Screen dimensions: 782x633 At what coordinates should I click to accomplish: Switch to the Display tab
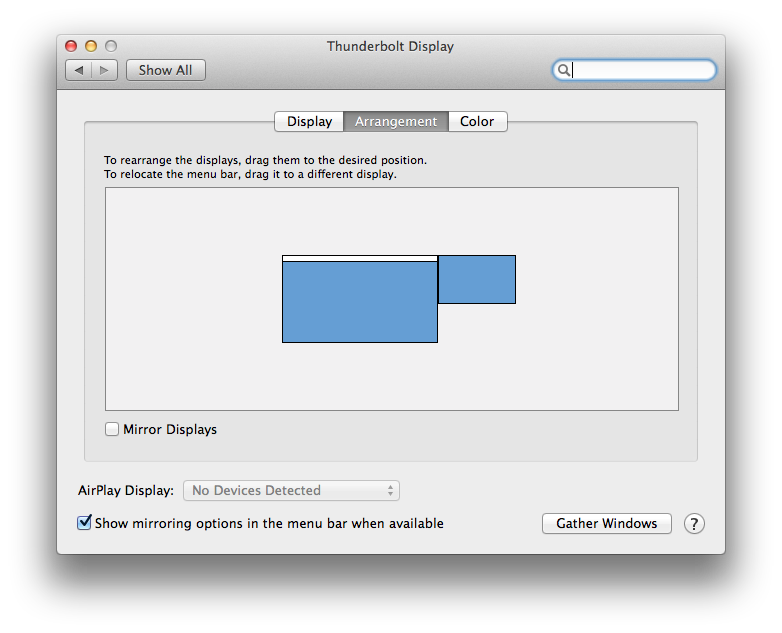[x=309, y=122]
